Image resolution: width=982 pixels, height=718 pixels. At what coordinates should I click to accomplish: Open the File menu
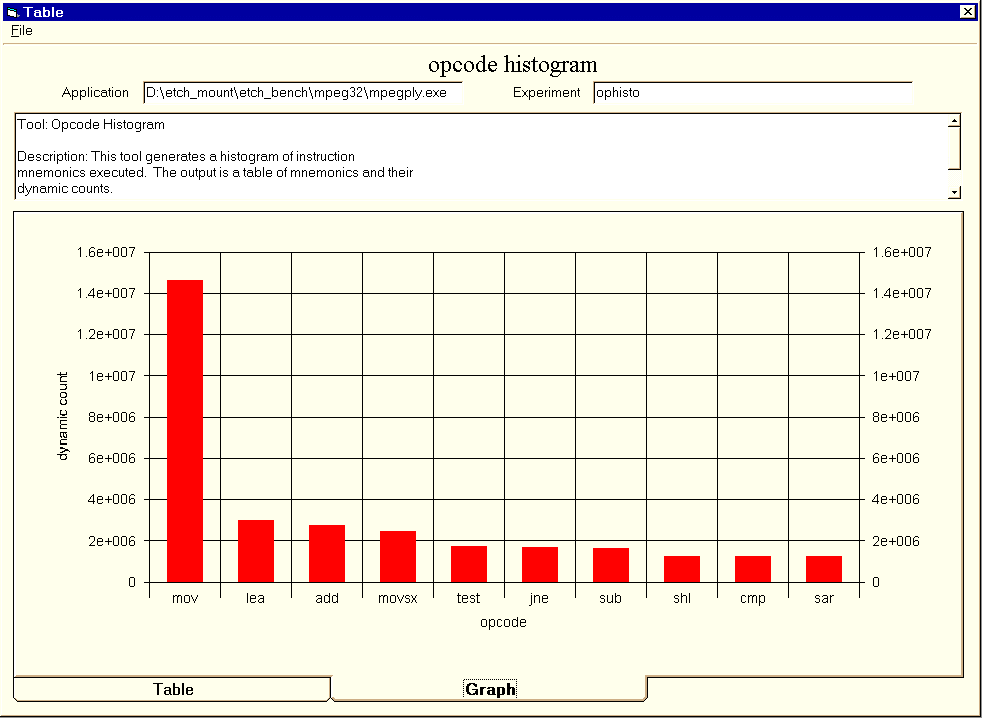pyautogui.click(x=21, y=30)
